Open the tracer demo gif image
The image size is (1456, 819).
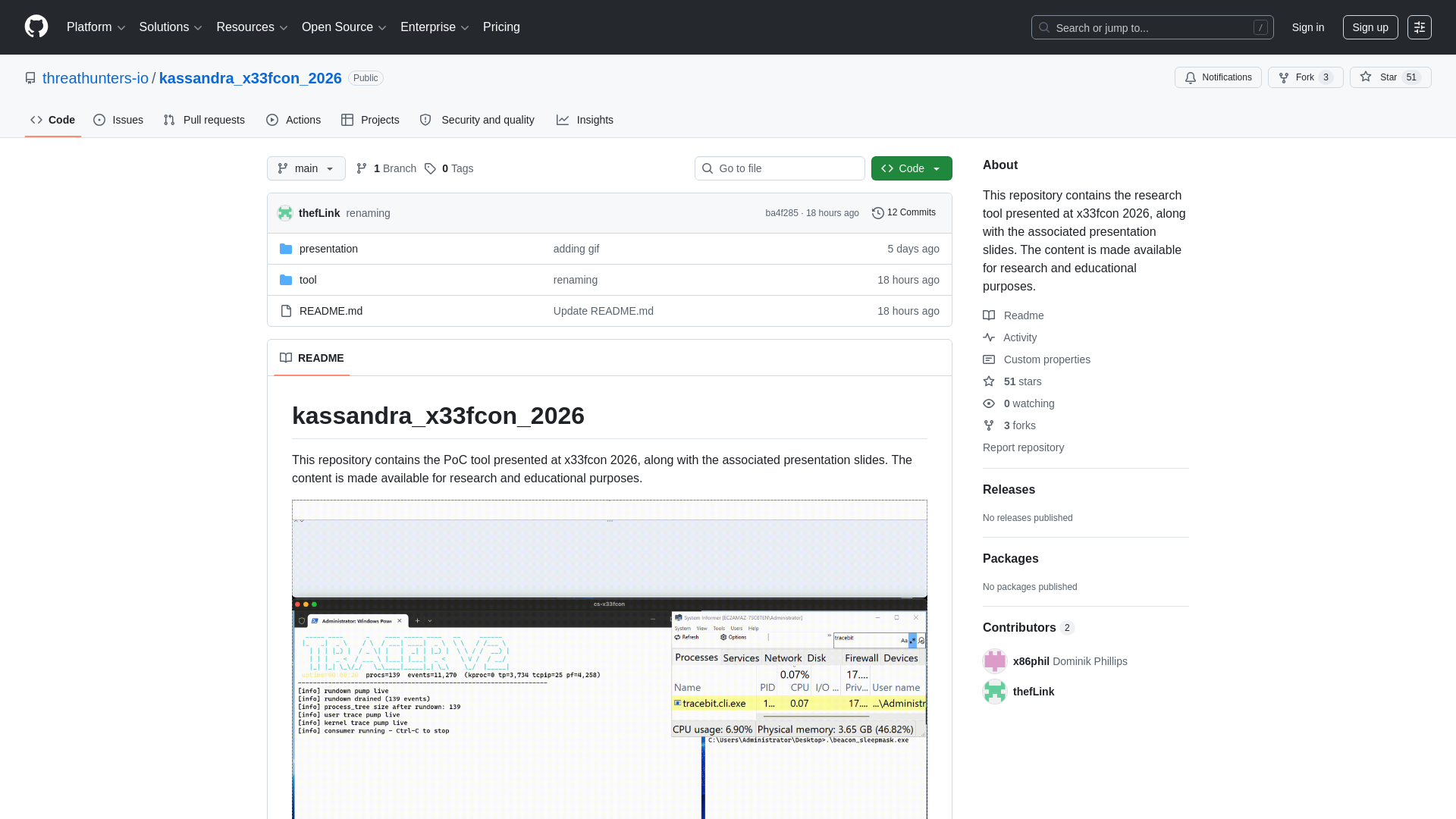(x=609, y=659)
